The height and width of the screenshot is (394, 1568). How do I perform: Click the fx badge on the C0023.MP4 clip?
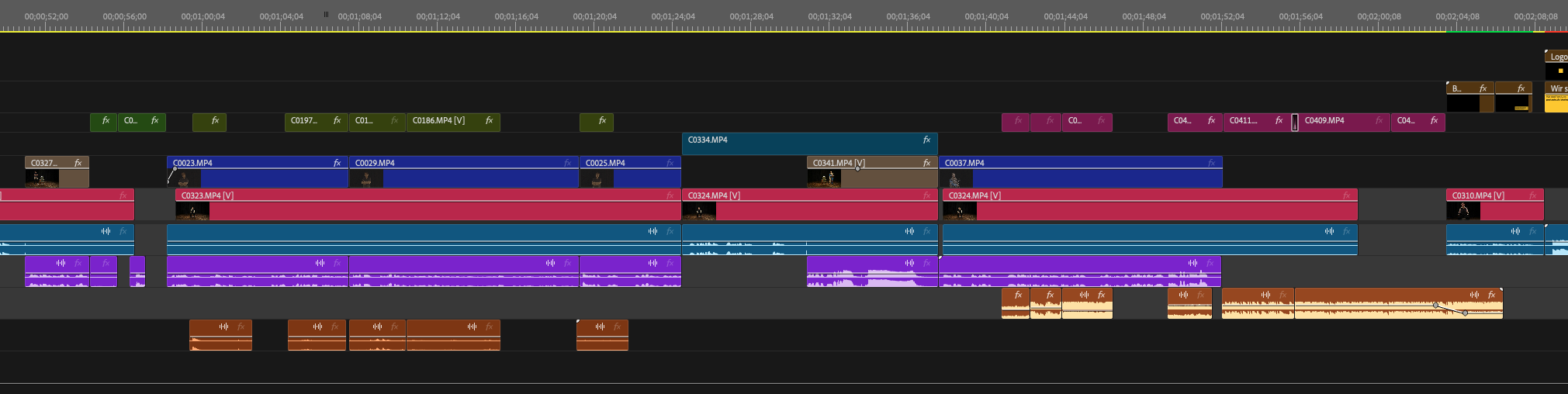tap(337, 163)
